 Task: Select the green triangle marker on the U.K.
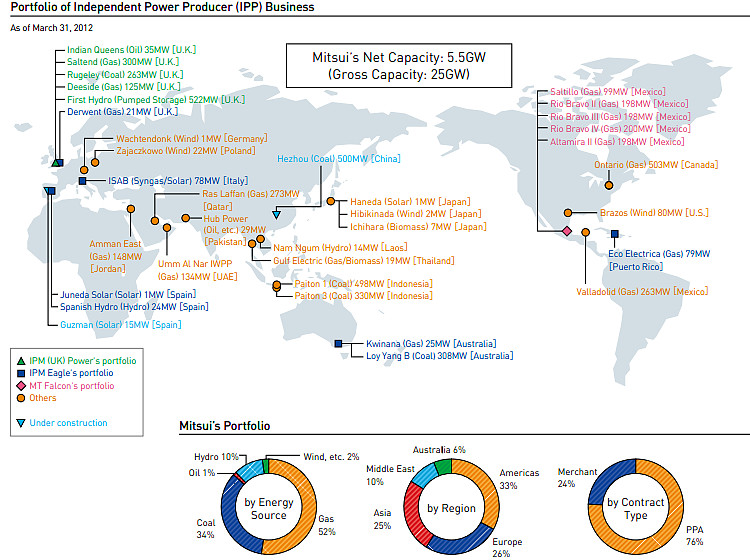[x=55, y=163]
